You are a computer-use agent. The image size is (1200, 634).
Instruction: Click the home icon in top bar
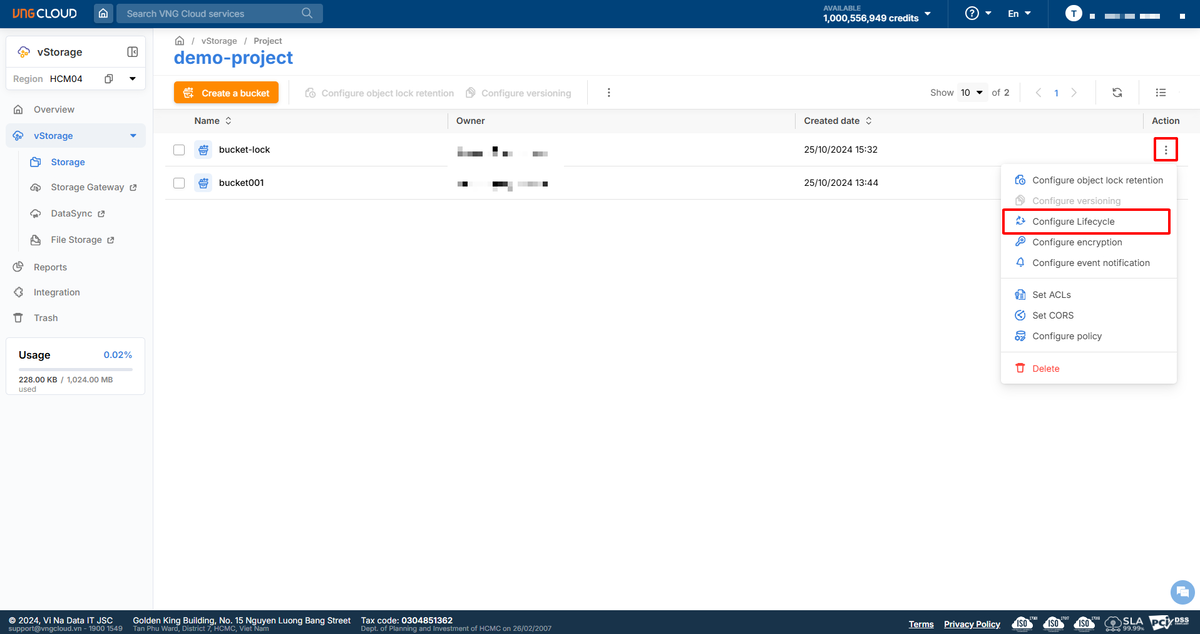tap(103, 14)
